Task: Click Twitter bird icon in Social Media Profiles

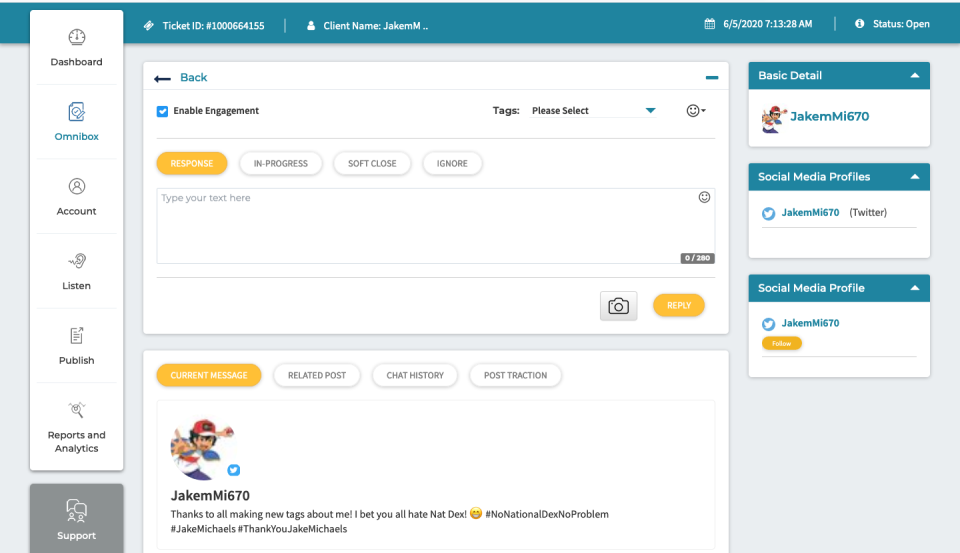Action: (x=768, y=213)
